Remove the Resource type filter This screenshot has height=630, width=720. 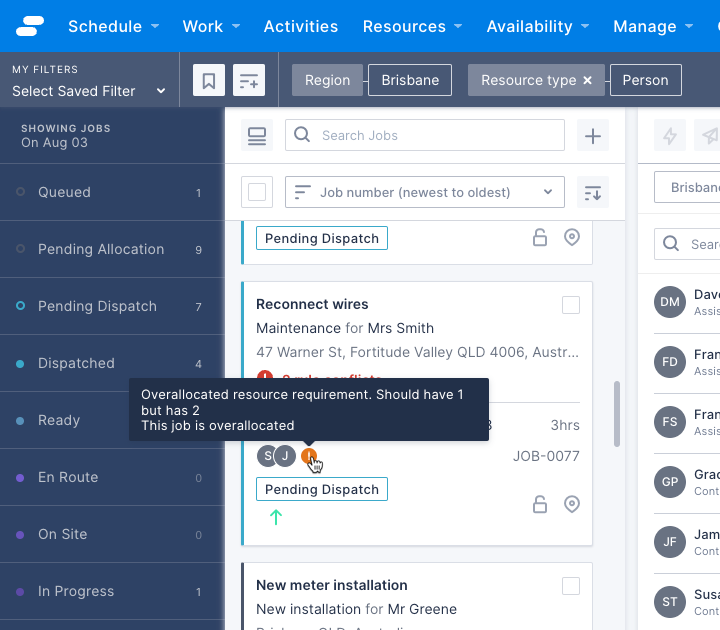coord(588,81)
